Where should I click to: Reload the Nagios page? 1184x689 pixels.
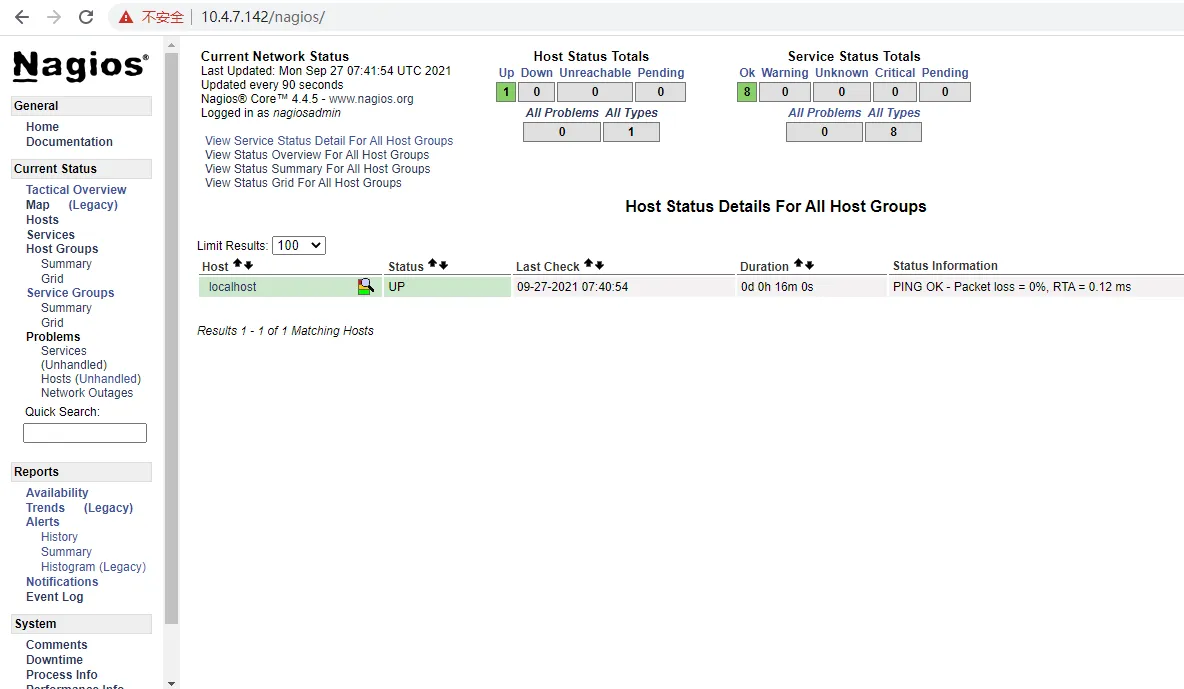(x=86, y=17)
